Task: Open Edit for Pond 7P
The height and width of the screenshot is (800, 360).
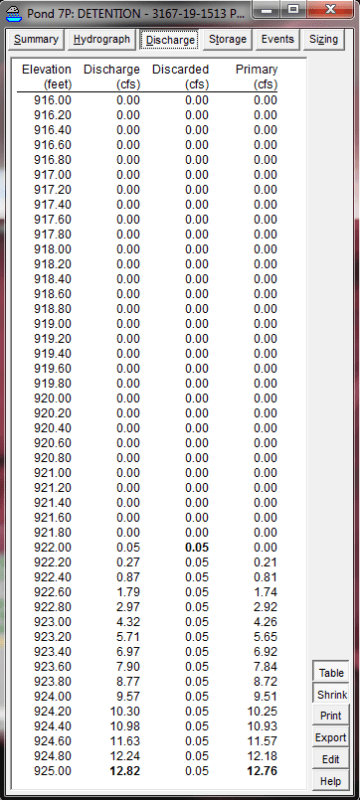Action: pyautogui.click(x=331, y=759)
